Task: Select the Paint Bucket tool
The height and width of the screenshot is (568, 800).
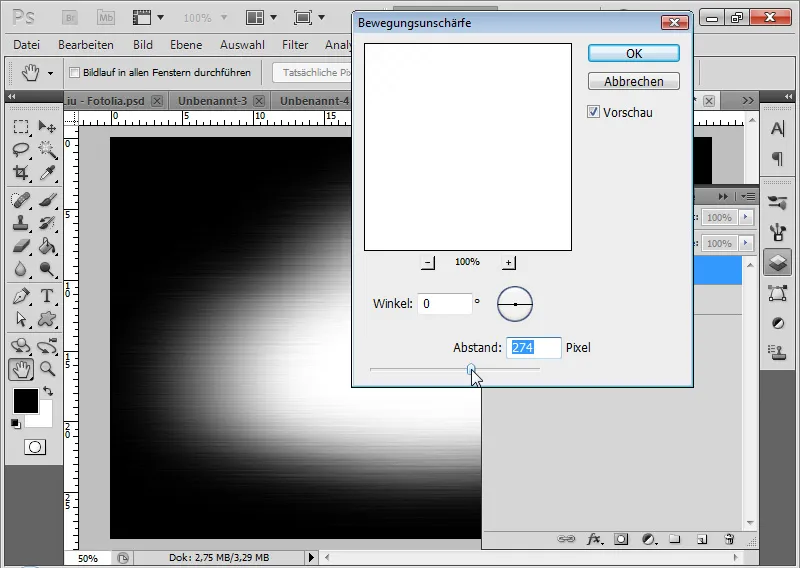Action: (47, 246)
